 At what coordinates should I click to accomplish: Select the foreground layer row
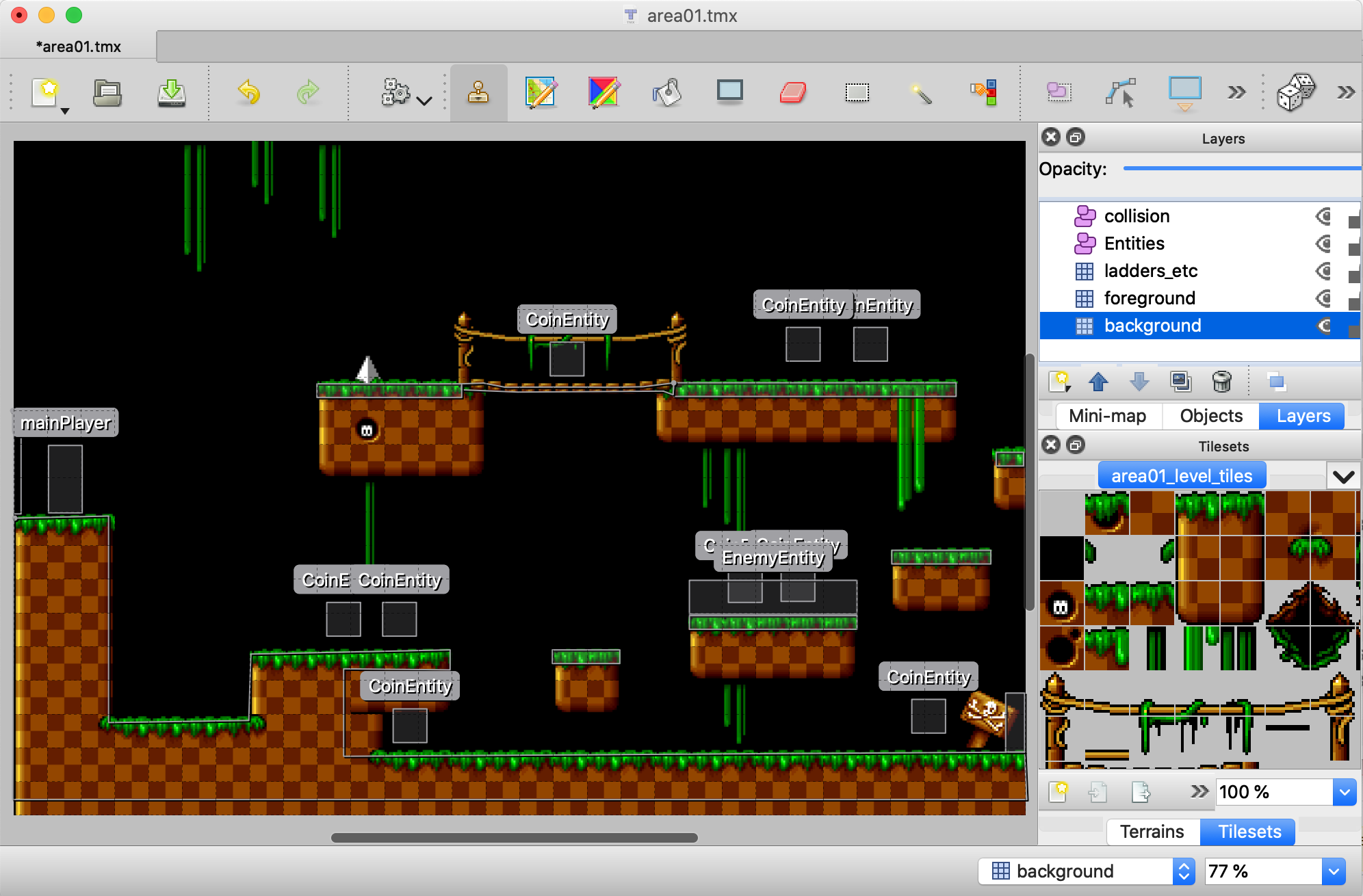1199,298
